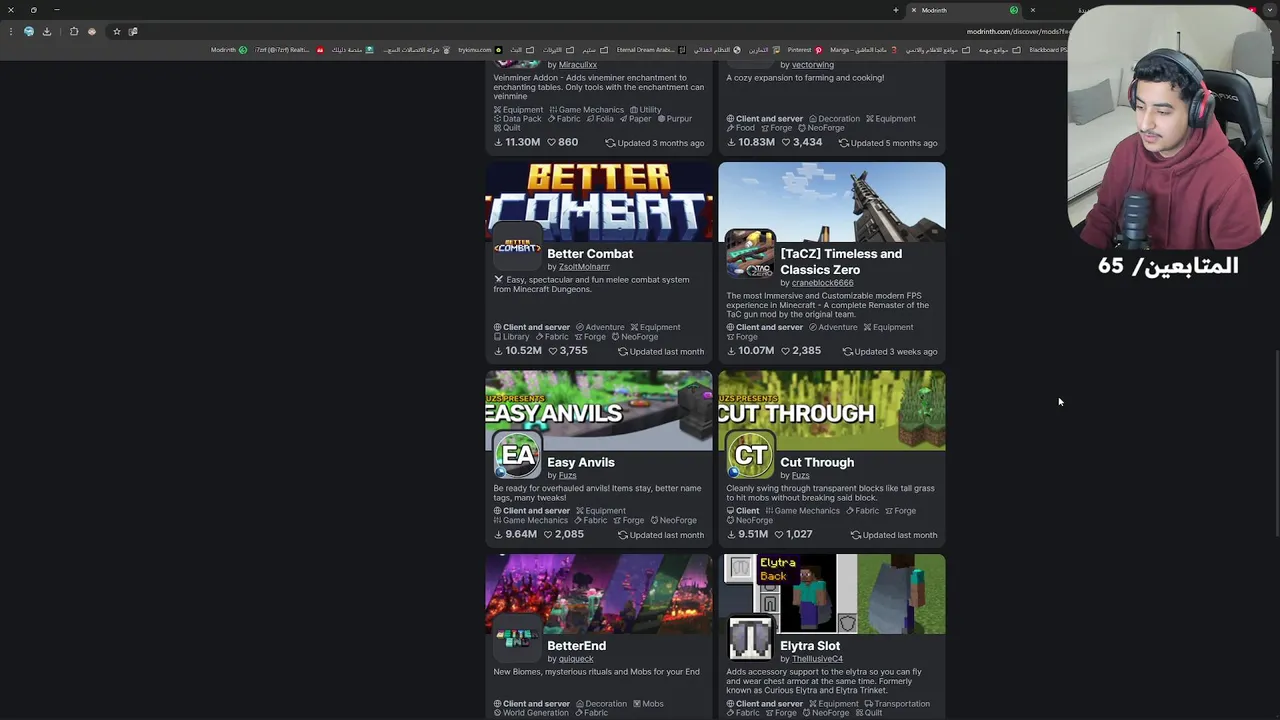This screenshot has height=720, width=1280.
Task: Open author vectorwing profile
Action: [813, 65]
